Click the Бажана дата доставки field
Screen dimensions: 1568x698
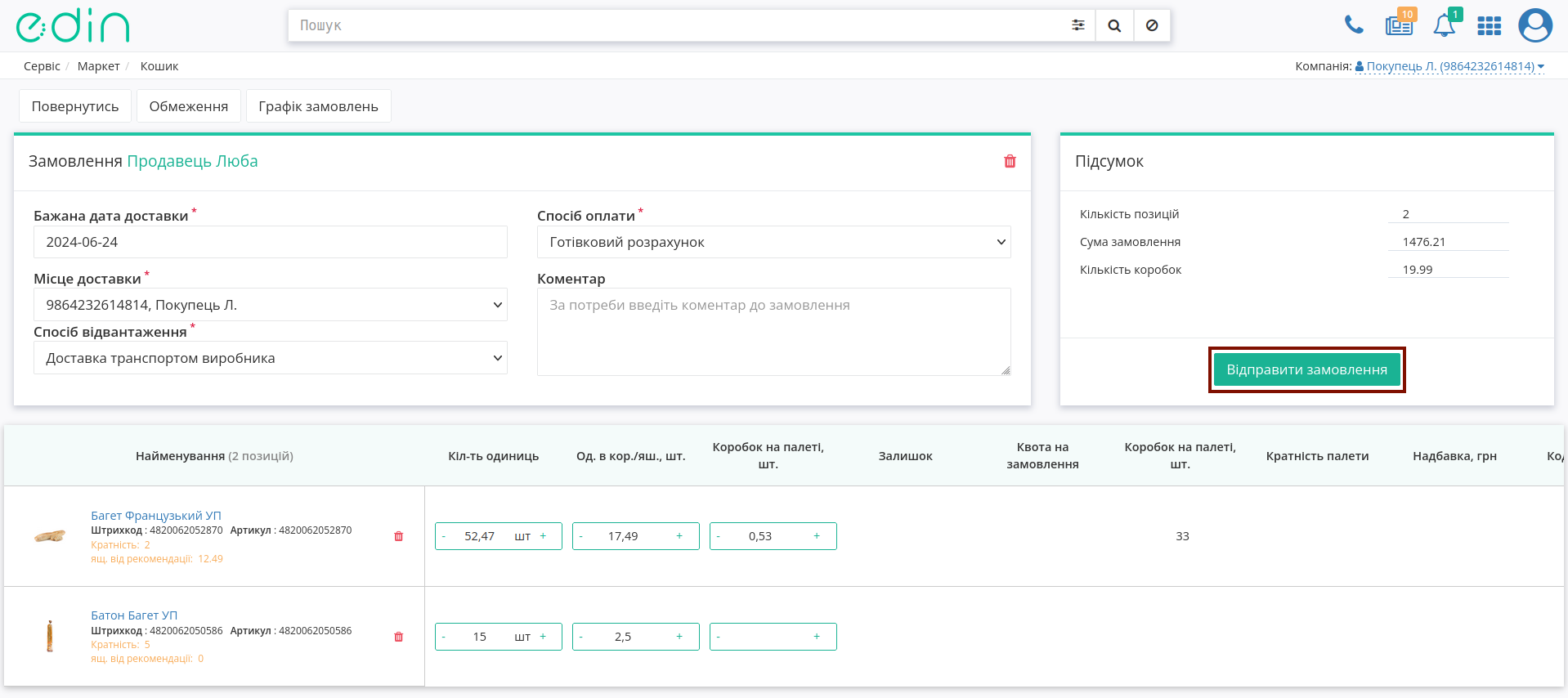coord(270,242)
